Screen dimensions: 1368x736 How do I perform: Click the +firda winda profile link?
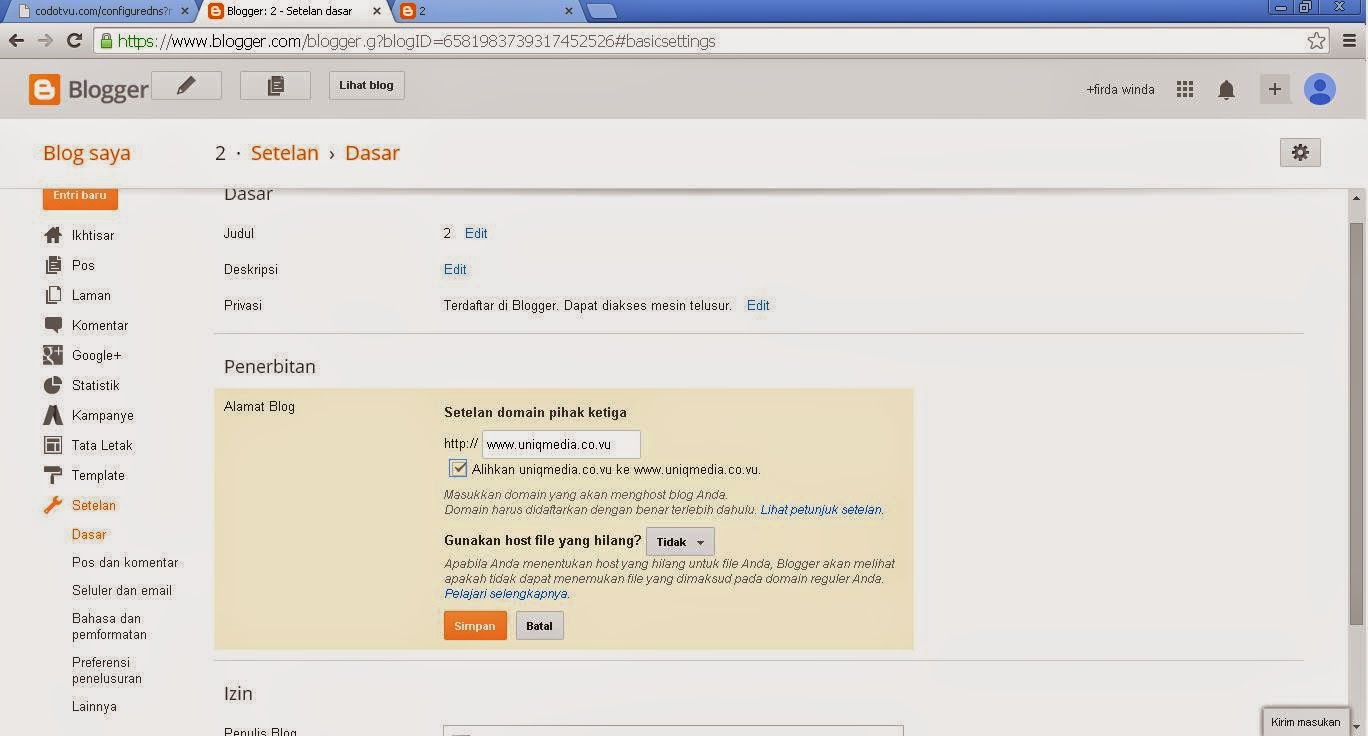(1120, 89)
